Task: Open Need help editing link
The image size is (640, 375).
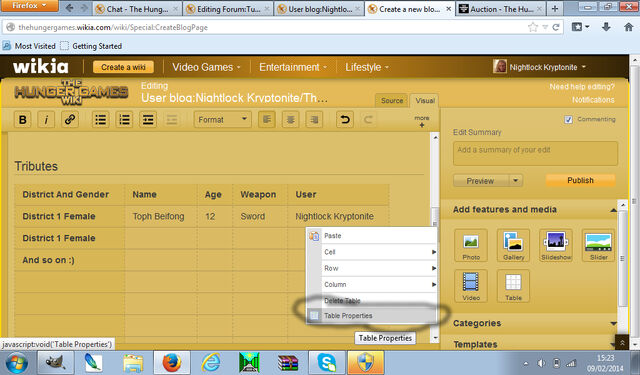Action: (x=582, y=87)
